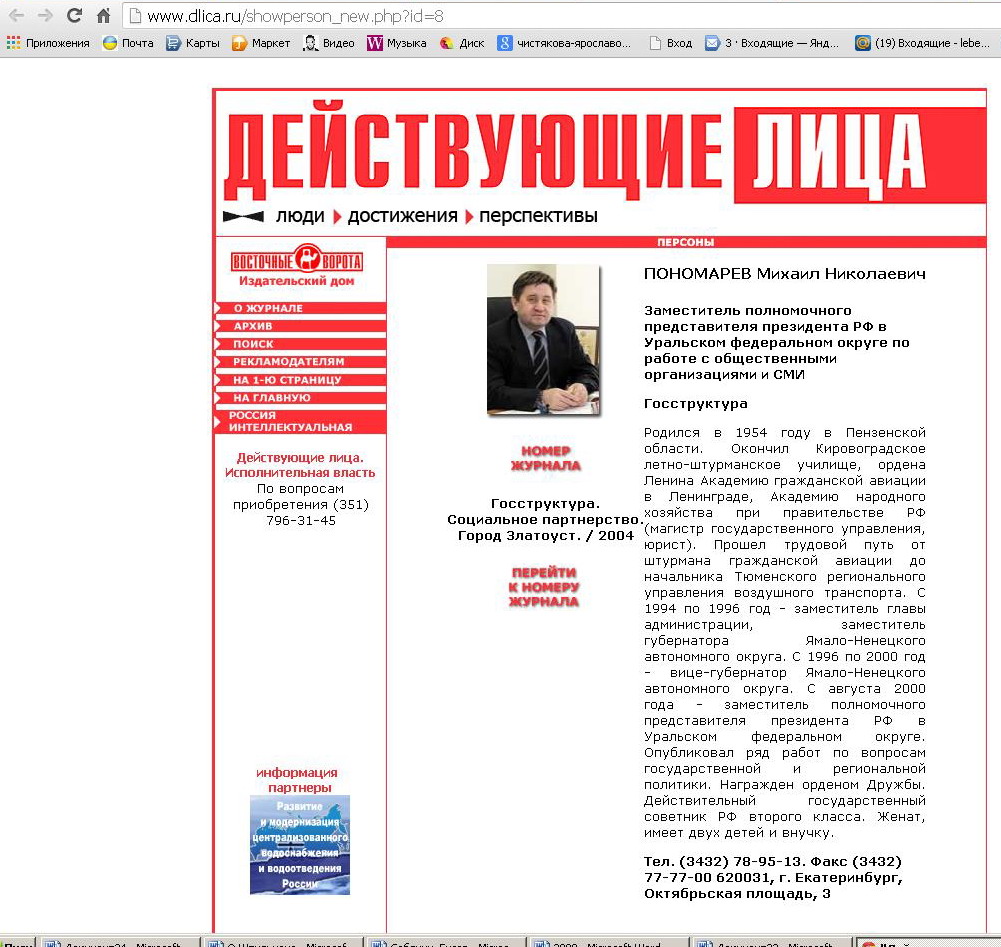This screenshot has width=1001, height=947.
Task: Click the issue title Город Златоуст. / 2004
Action: pos(545,536)
